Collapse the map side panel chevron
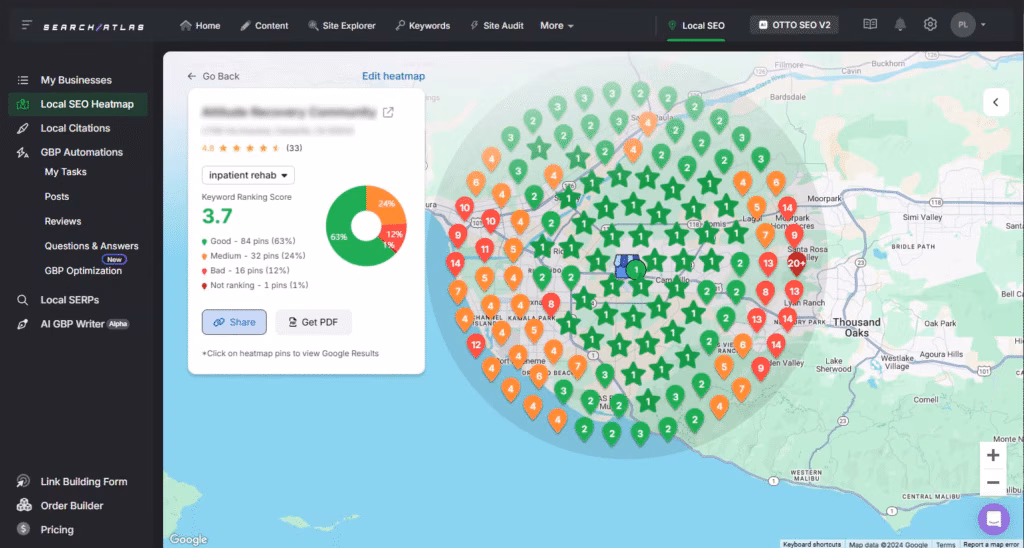The width and height of the screenshot is (1024, 548). (995, 102)
